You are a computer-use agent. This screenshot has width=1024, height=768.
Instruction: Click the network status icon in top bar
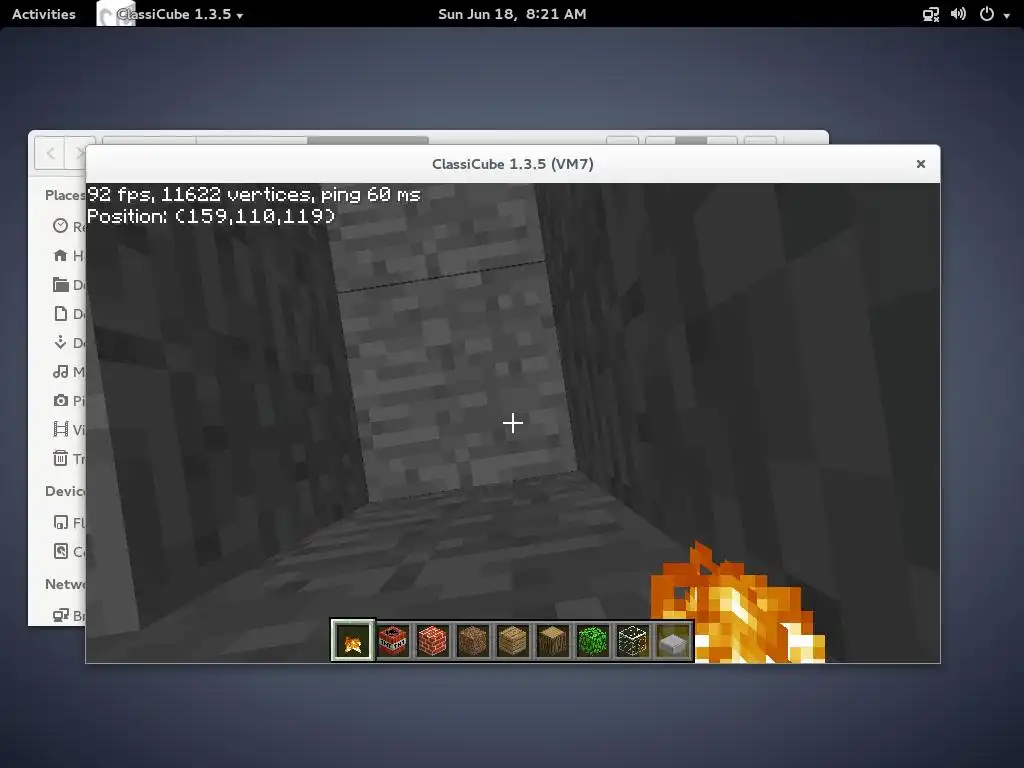tap(931, 14)
